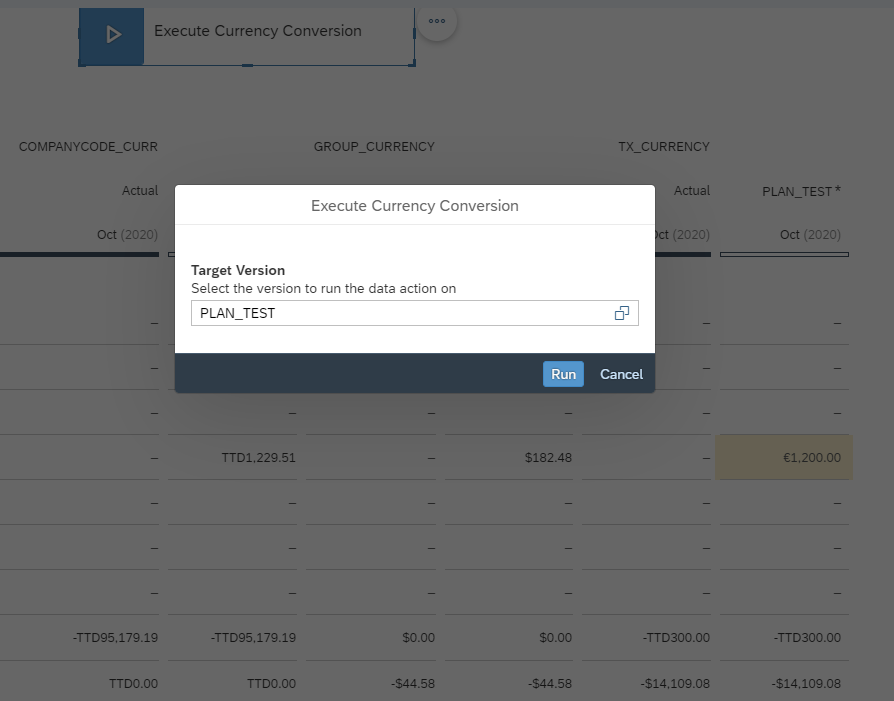Click the Execute Currency Conversion trigger label

258,31
